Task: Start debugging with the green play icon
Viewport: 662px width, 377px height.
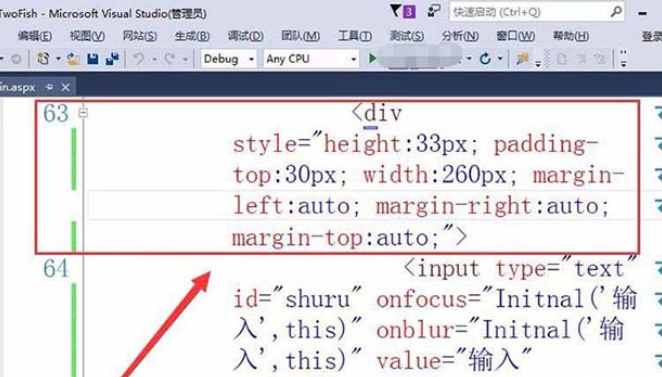Action: (372, 58)
